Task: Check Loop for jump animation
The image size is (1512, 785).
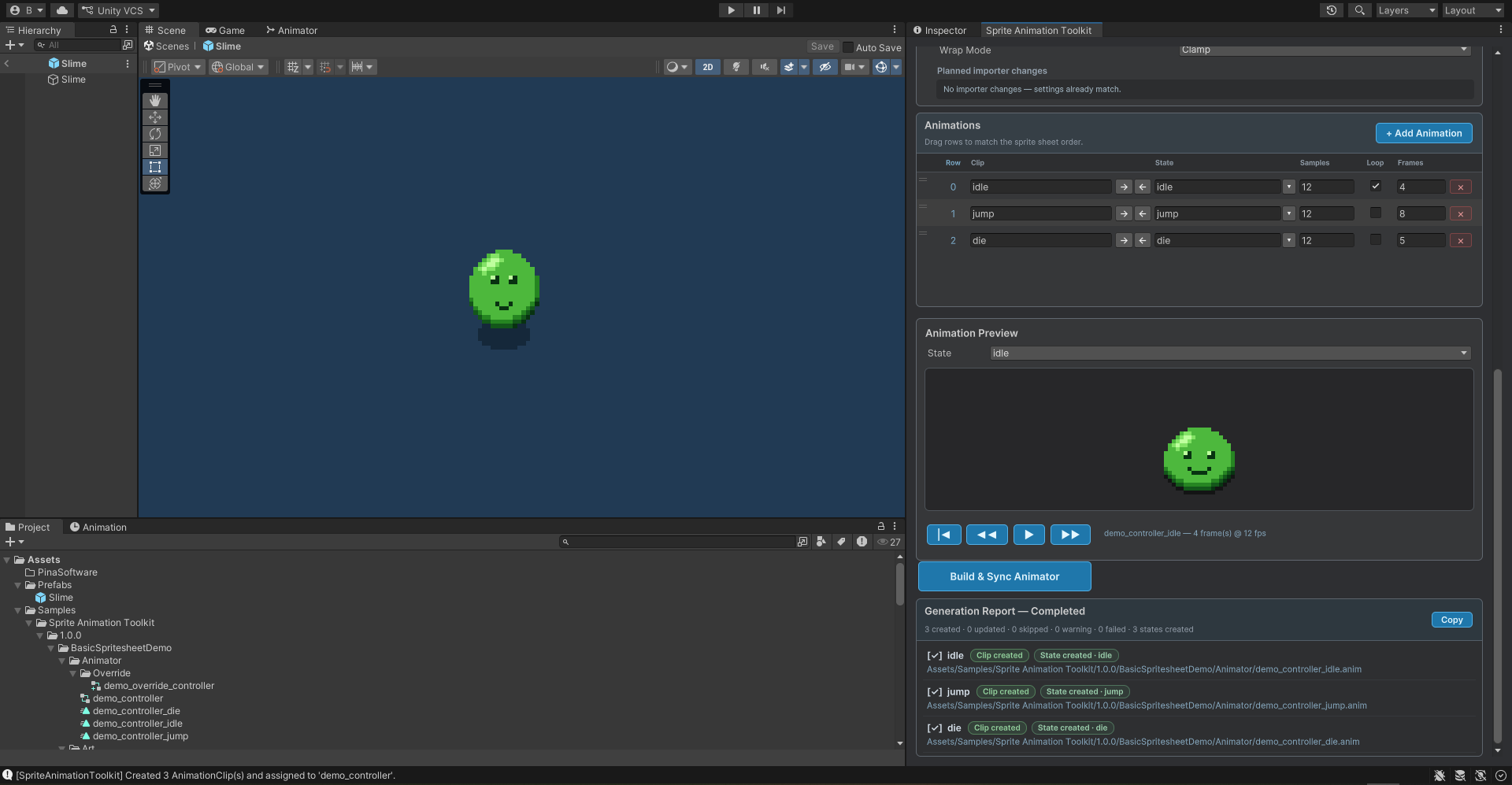Action: coord(1376,213)
